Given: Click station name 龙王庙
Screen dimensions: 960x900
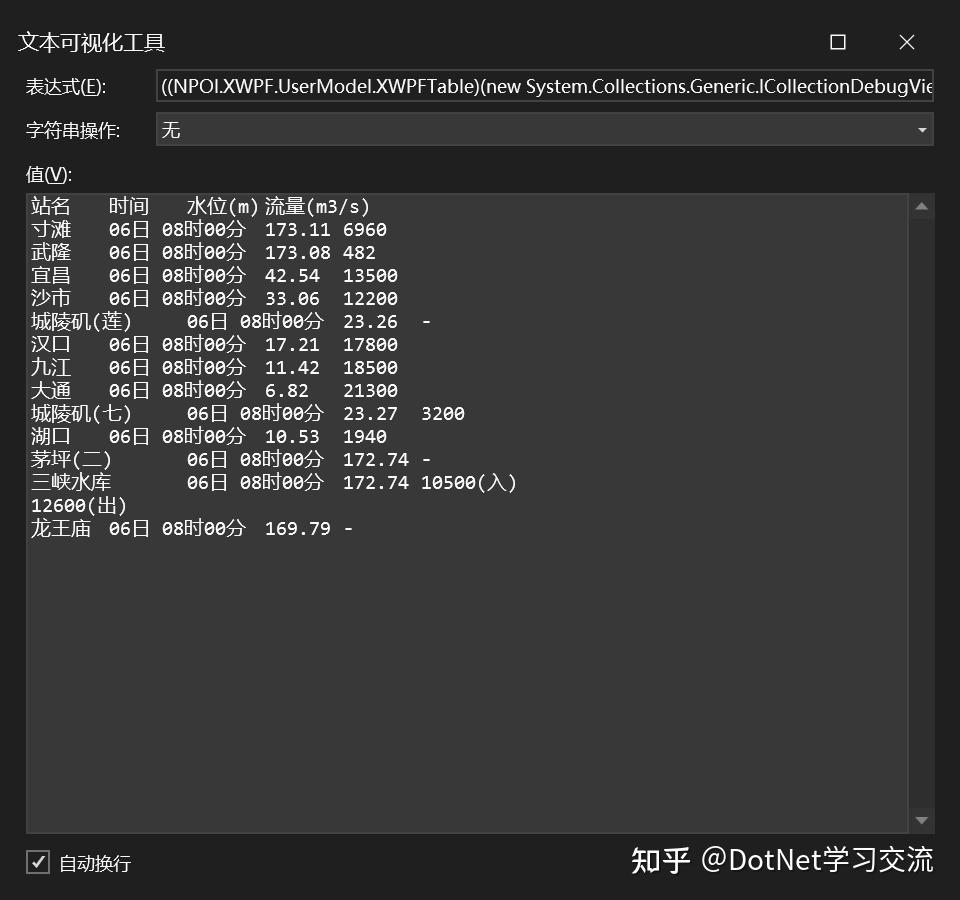Looking at the screenshot, I should 61,528.
